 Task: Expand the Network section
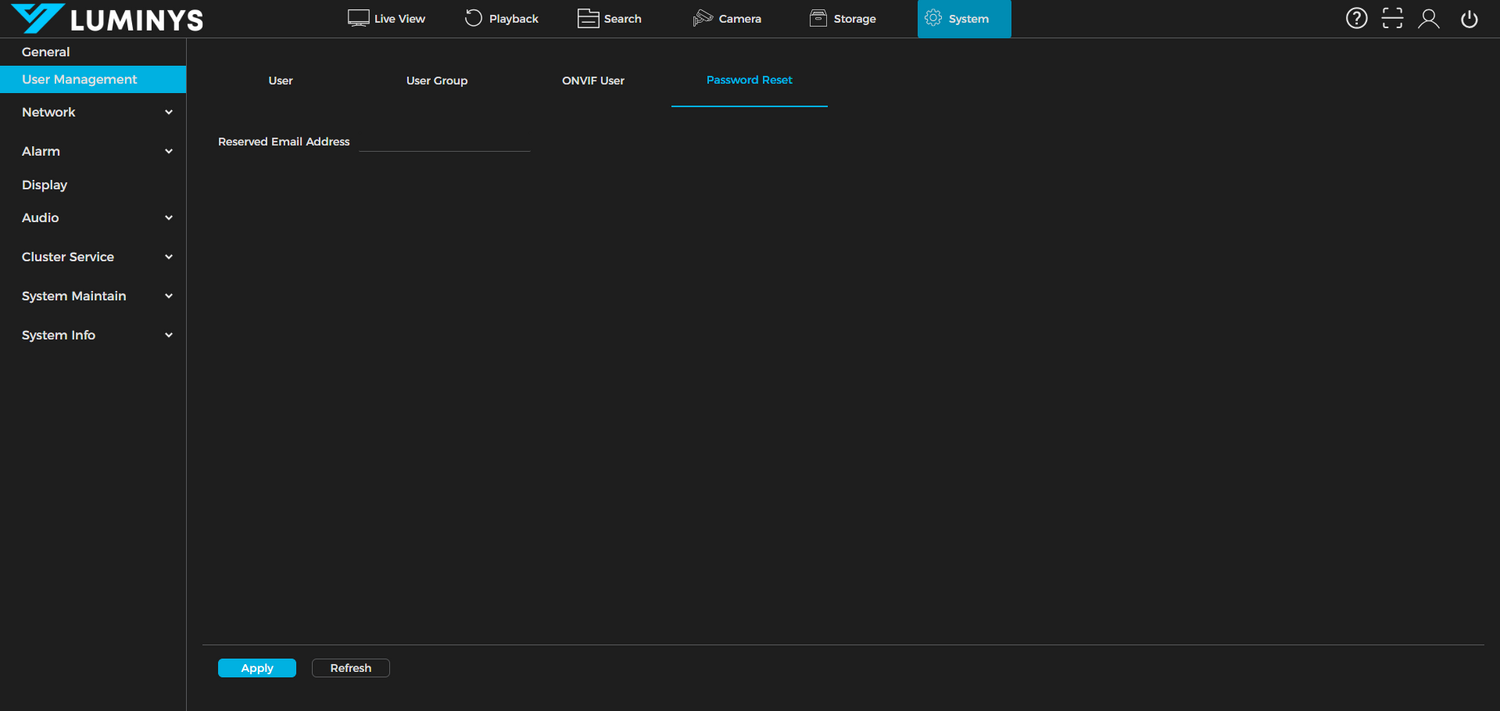pos(93,112)
